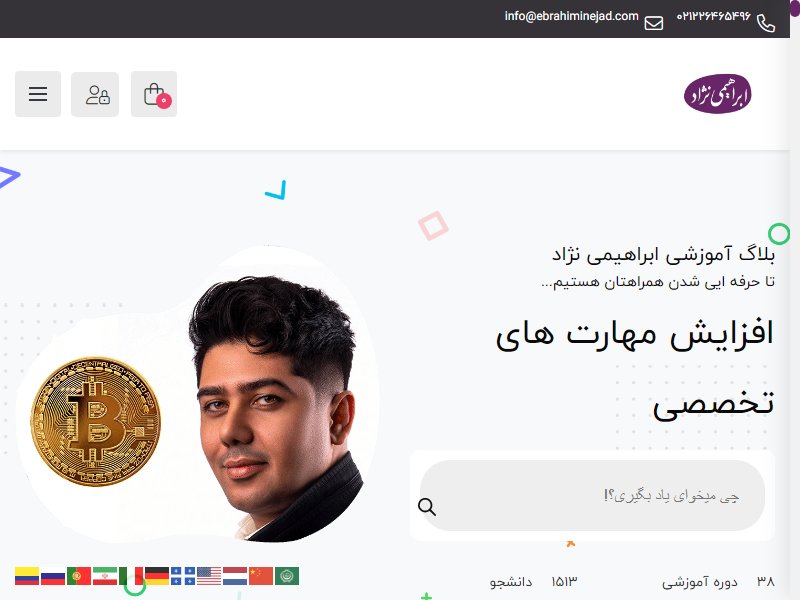Screen dimensions: 800x600
Task: Open the shopping bag cart icon
Action: tap(154, 94)
